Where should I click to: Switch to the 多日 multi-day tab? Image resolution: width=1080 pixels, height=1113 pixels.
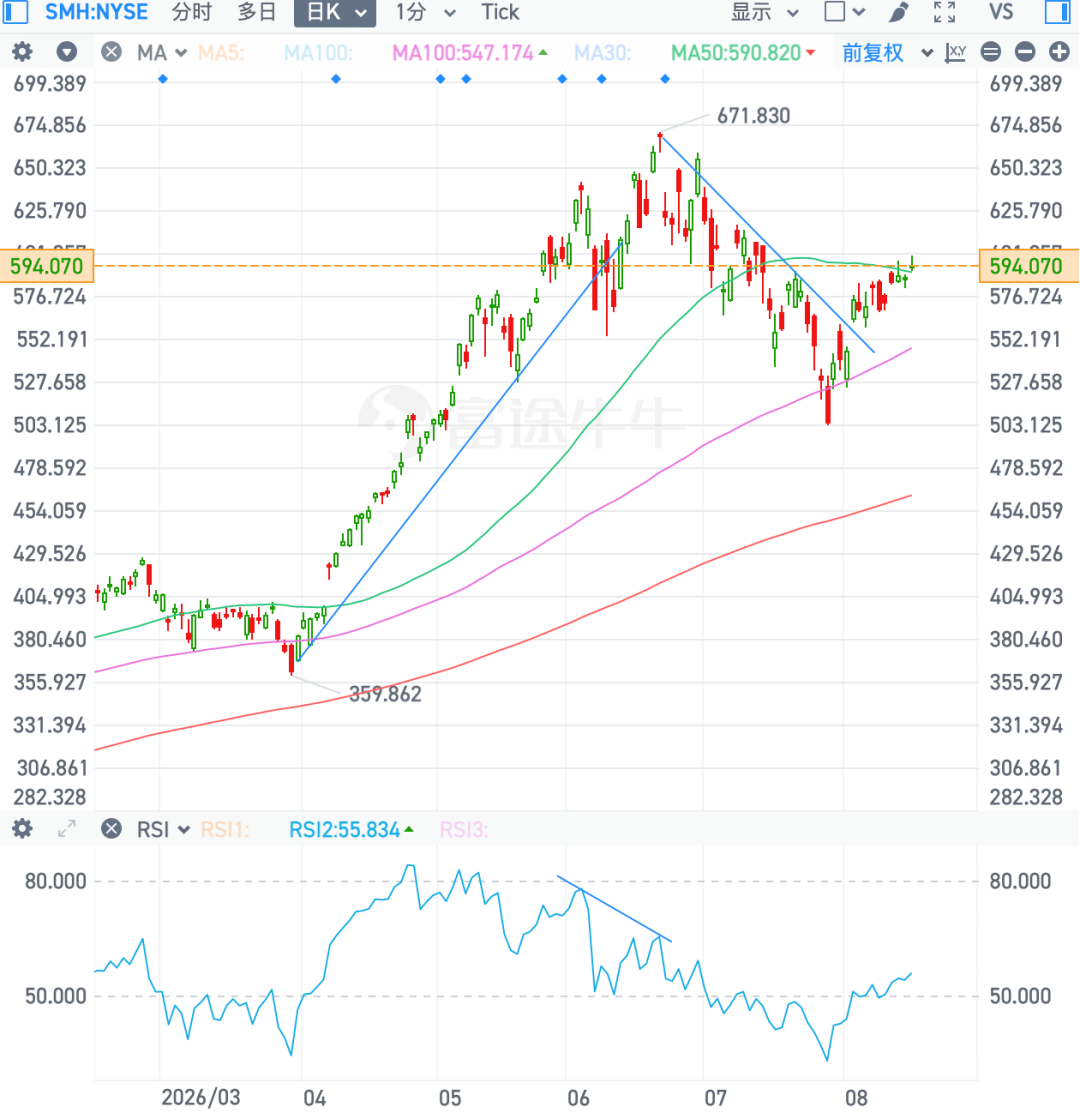(256, 12)
